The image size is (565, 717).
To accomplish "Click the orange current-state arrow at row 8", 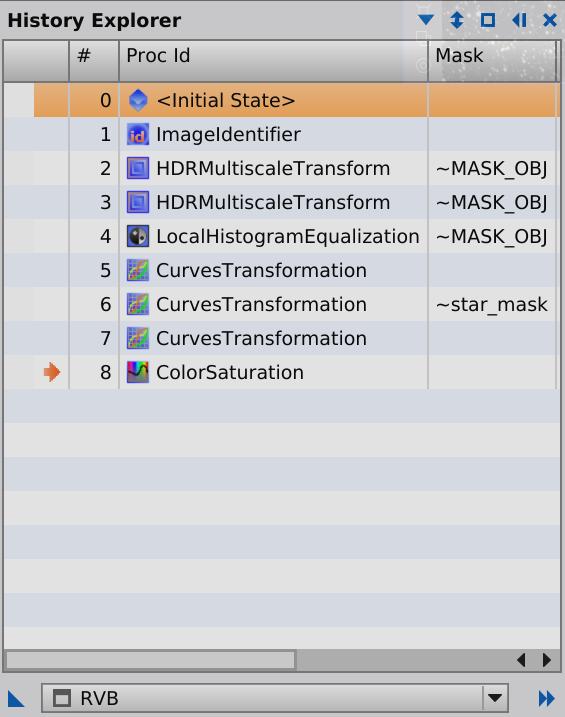I will (52, 372).
